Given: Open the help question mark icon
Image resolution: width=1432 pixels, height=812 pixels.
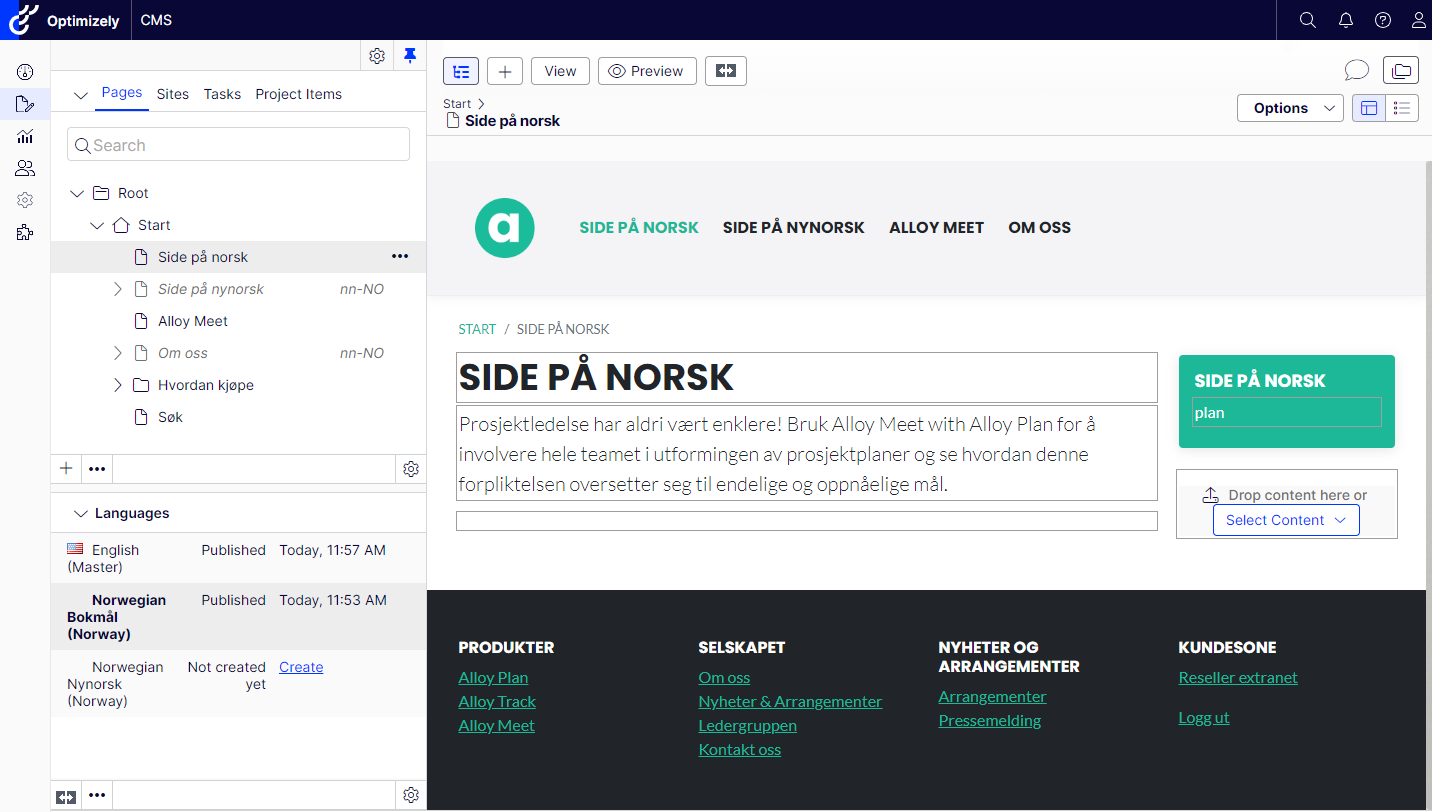Looking at the screenshot, I should pos(1383,20).
